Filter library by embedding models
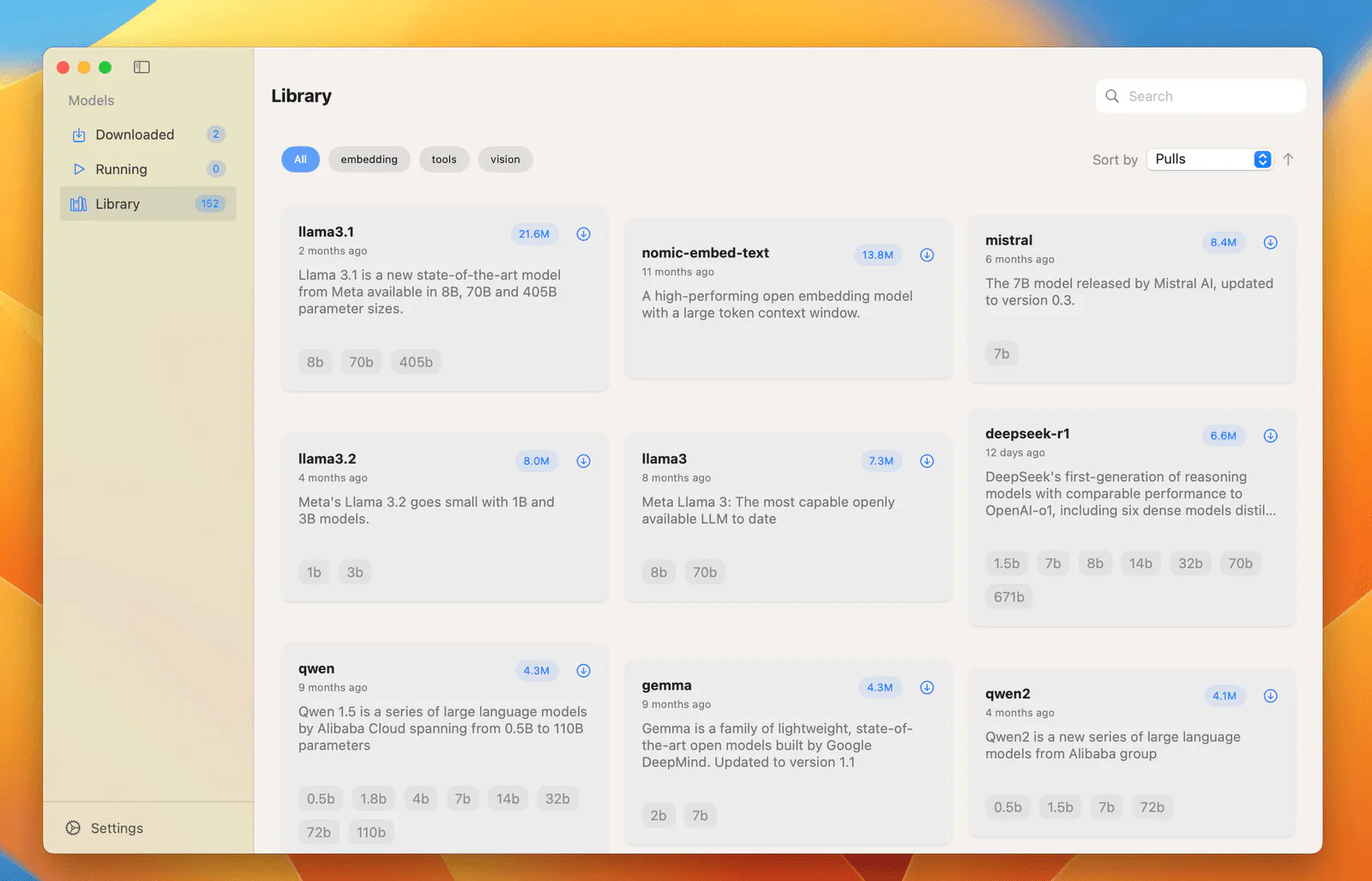The image size is (1372, 881). click(369, 160)
